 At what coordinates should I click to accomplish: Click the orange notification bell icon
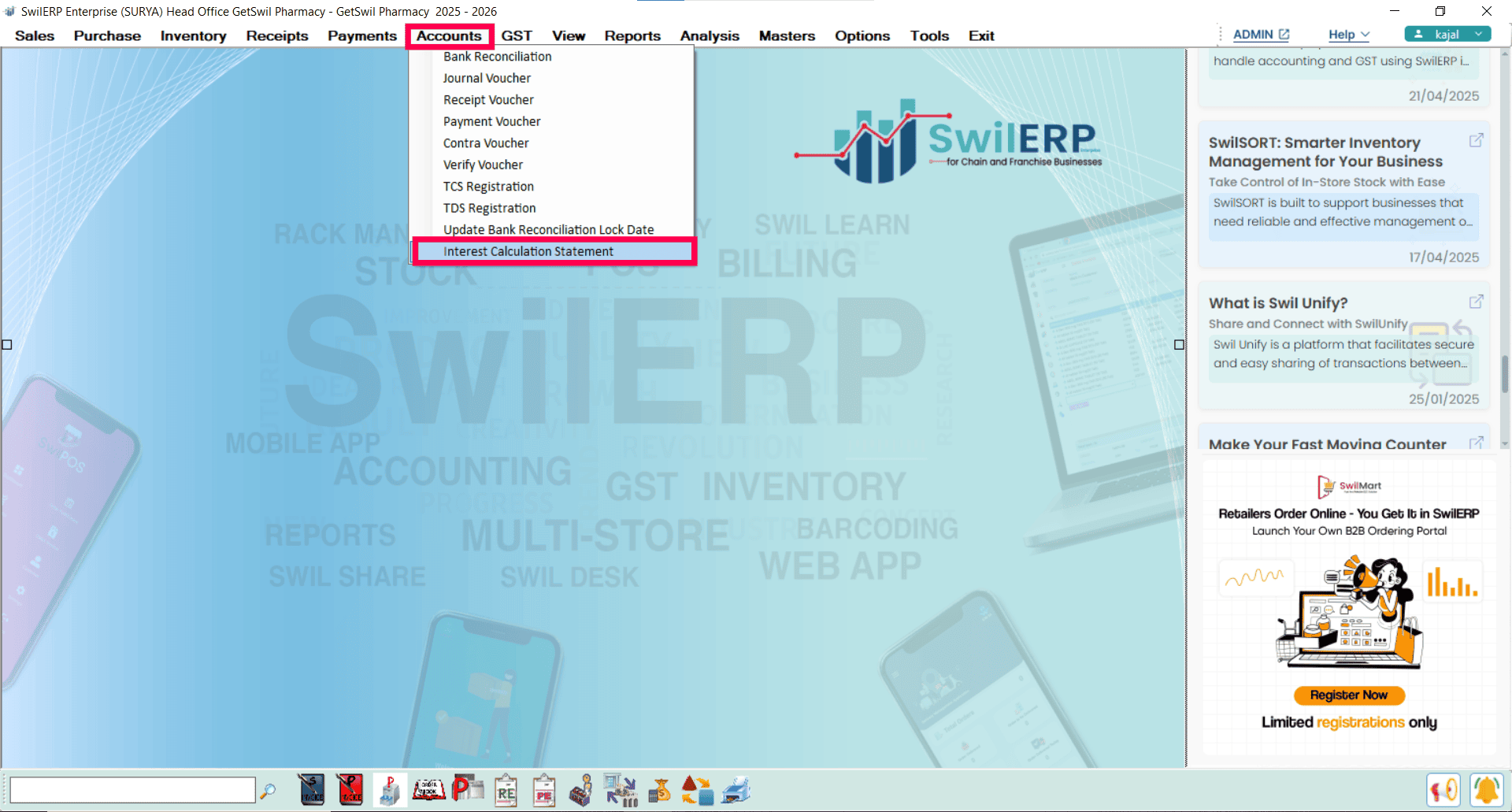(x=1487, y=790)
